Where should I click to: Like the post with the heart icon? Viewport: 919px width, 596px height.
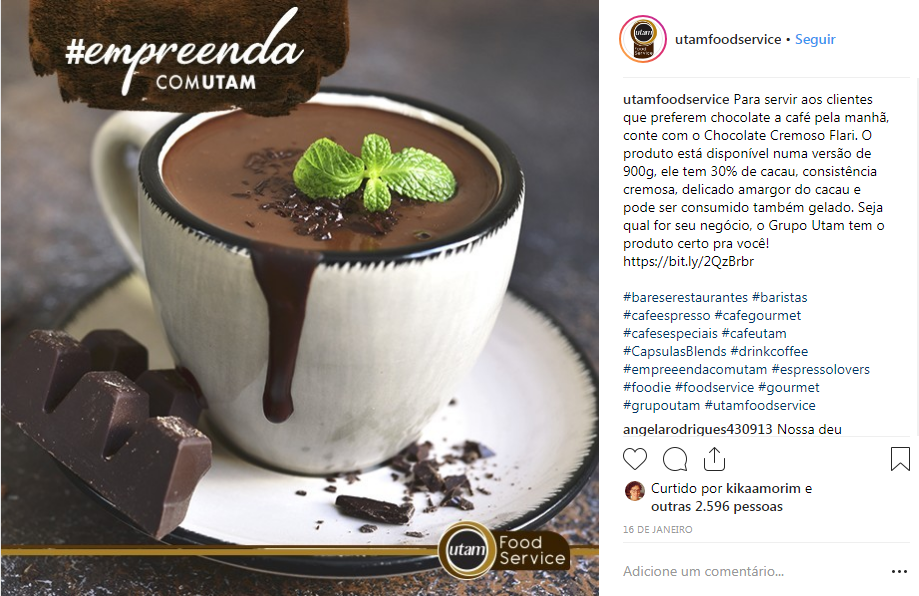pos(635,459)
